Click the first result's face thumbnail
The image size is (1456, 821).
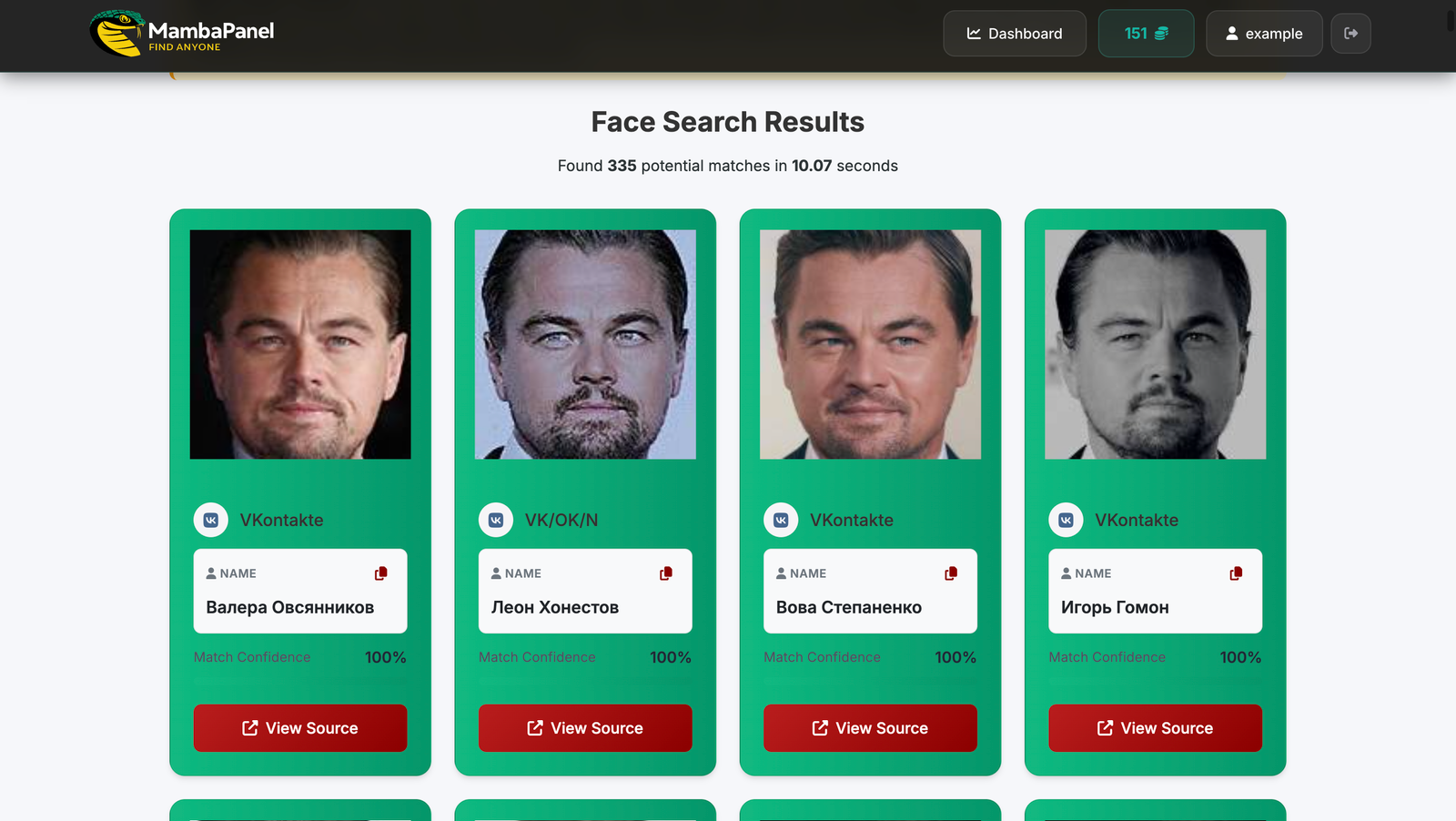tap(300, 344)
